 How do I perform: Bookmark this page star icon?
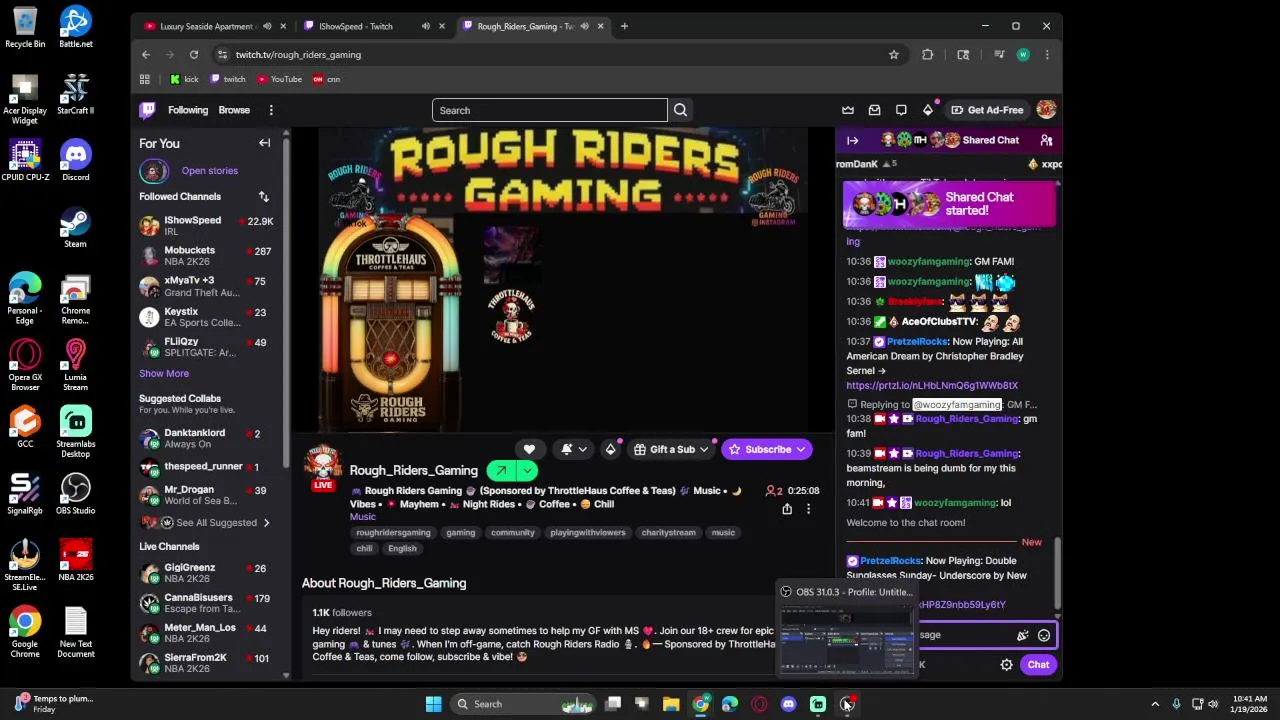click(894, 55)
